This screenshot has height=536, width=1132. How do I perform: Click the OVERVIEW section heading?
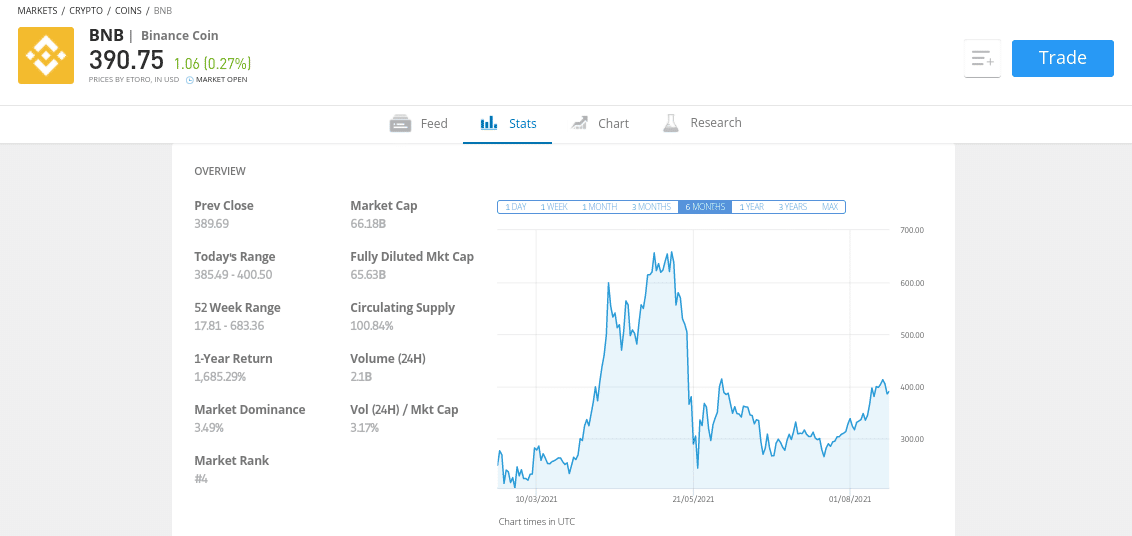coord(220,171)
